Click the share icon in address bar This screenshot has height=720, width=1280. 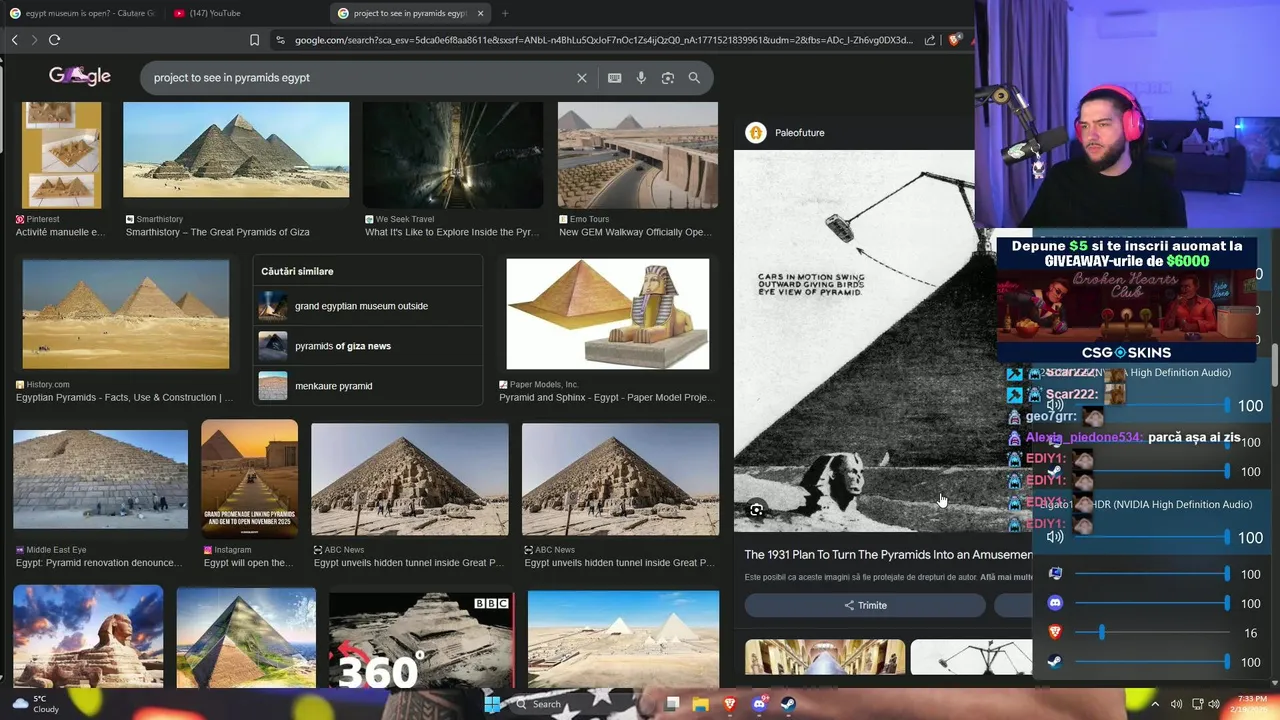[930, 40]
